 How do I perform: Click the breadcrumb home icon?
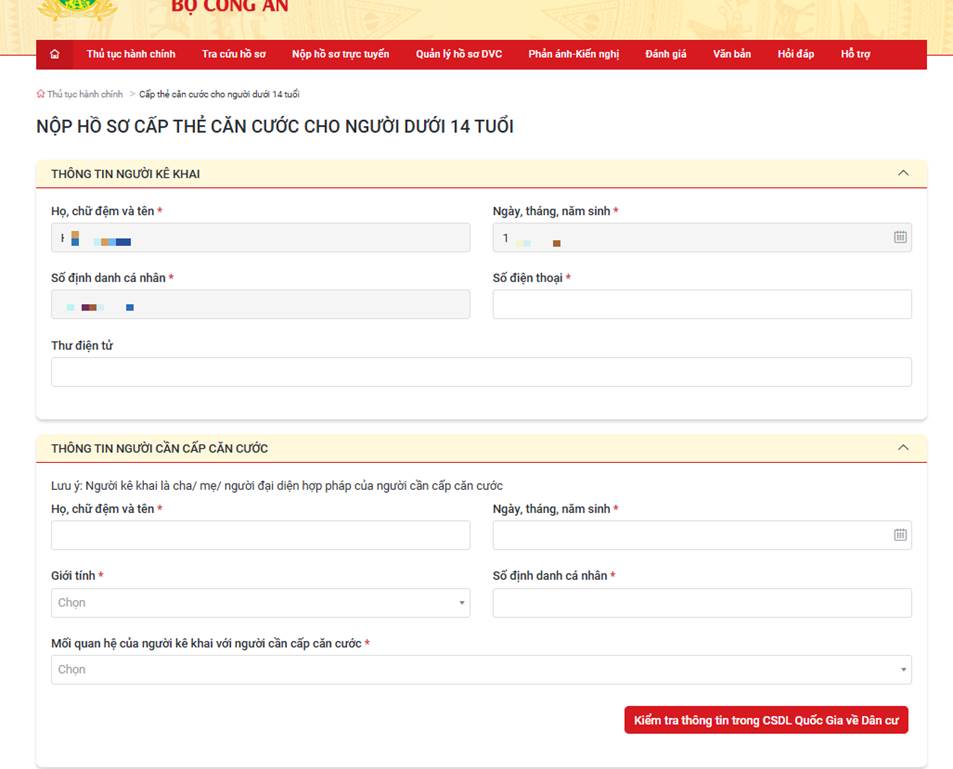point(41,94)
